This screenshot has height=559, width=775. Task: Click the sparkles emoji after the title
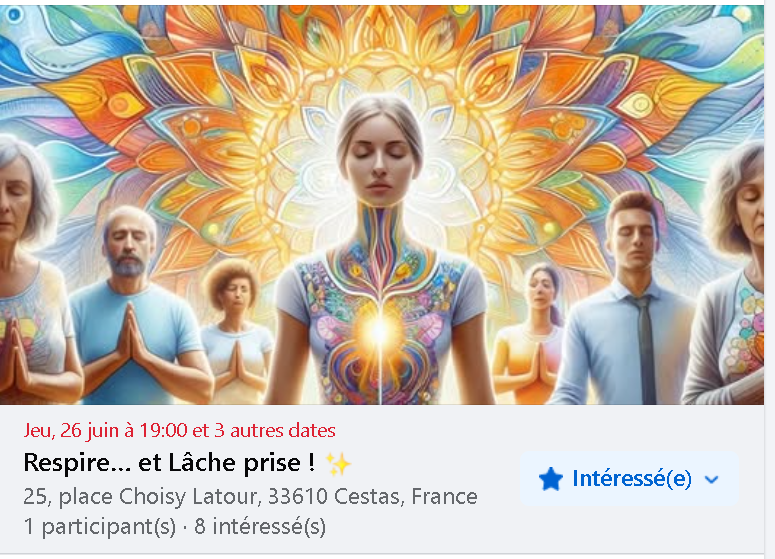tap(339, 465)
